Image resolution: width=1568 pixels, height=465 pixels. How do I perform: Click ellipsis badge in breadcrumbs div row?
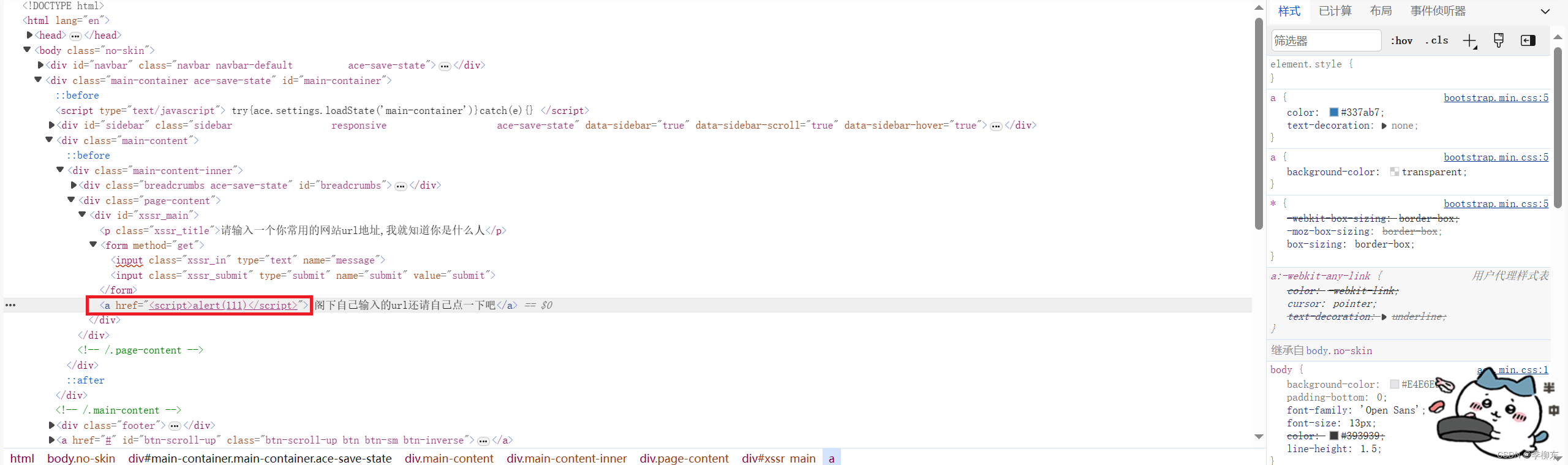(401, 186)
